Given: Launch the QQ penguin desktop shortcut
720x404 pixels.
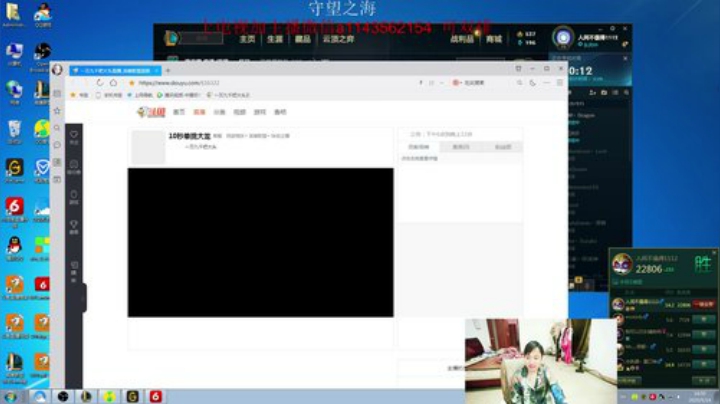Looking at the screenshot, I should click(14, 248).
